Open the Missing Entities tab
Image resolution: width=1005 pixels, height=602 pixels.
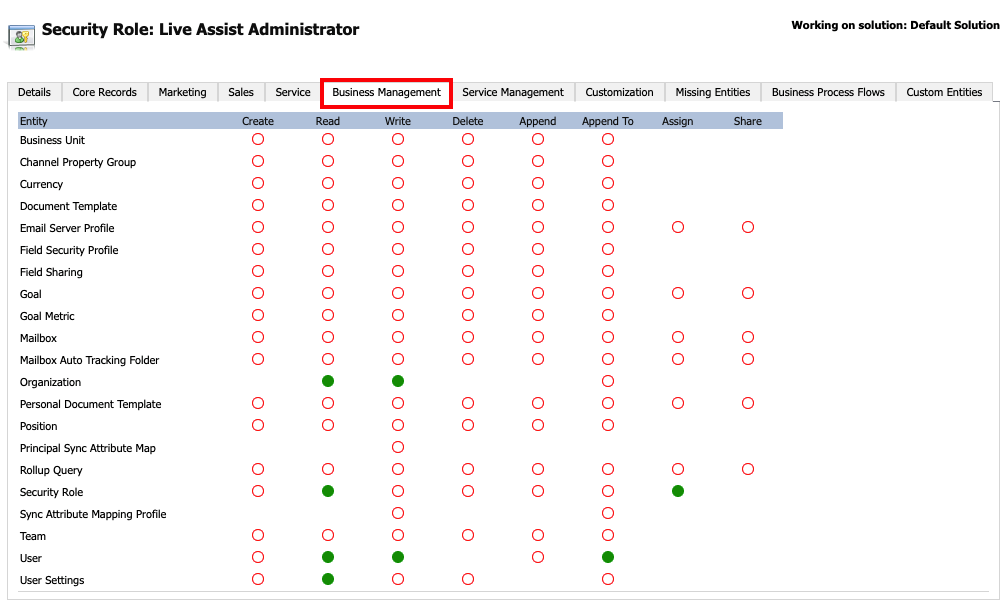coord(713,92)
